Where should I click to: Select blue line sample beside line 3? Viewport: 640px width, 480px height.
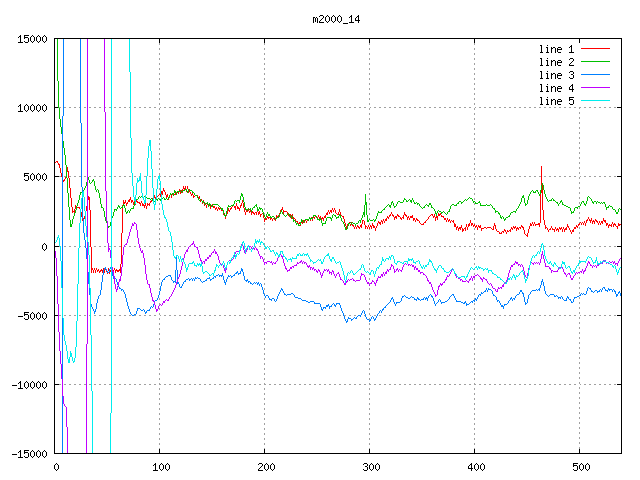pos(596,75)
